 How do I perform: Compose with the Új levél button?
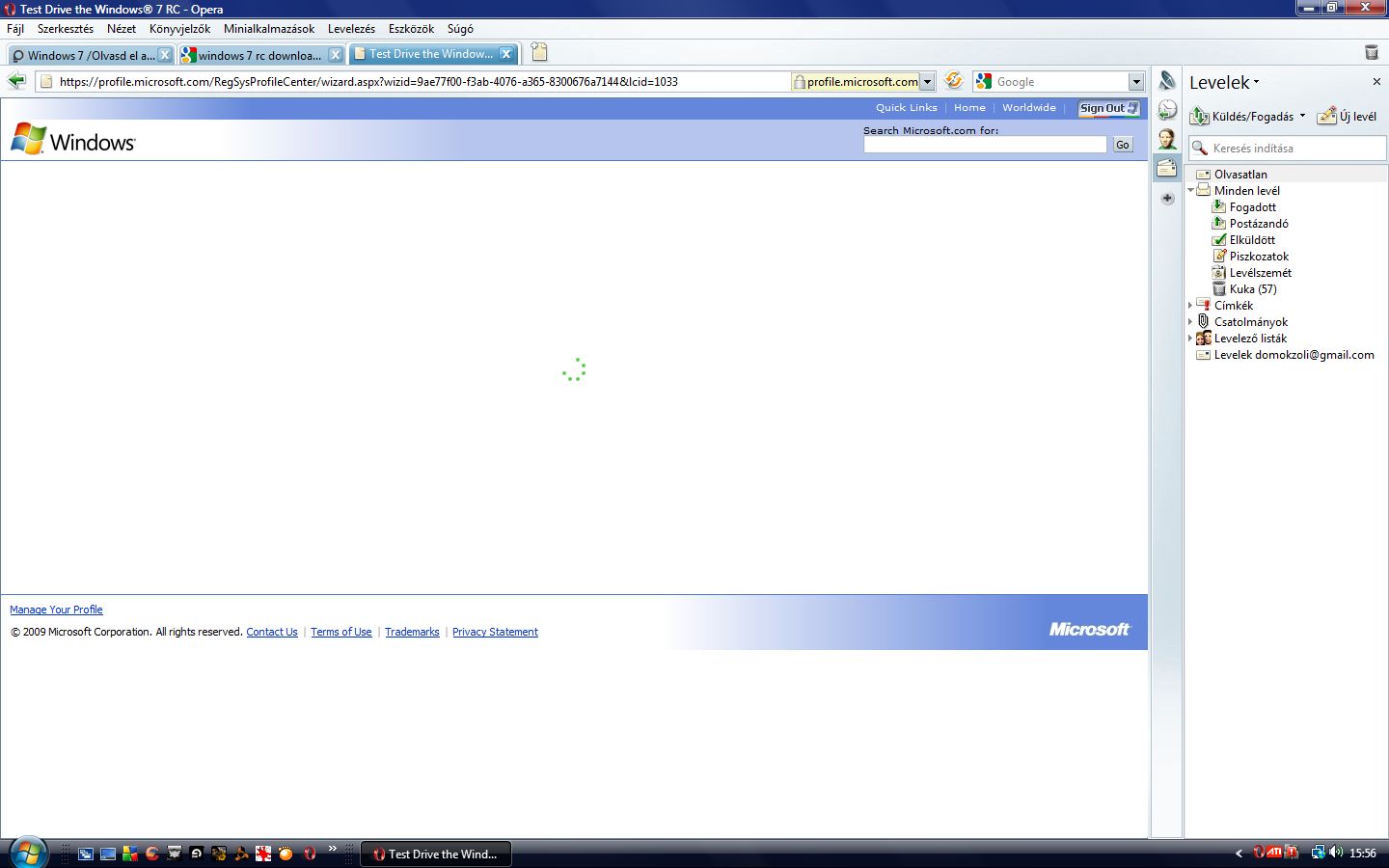pyautogui.click(x=1347, y=116)
